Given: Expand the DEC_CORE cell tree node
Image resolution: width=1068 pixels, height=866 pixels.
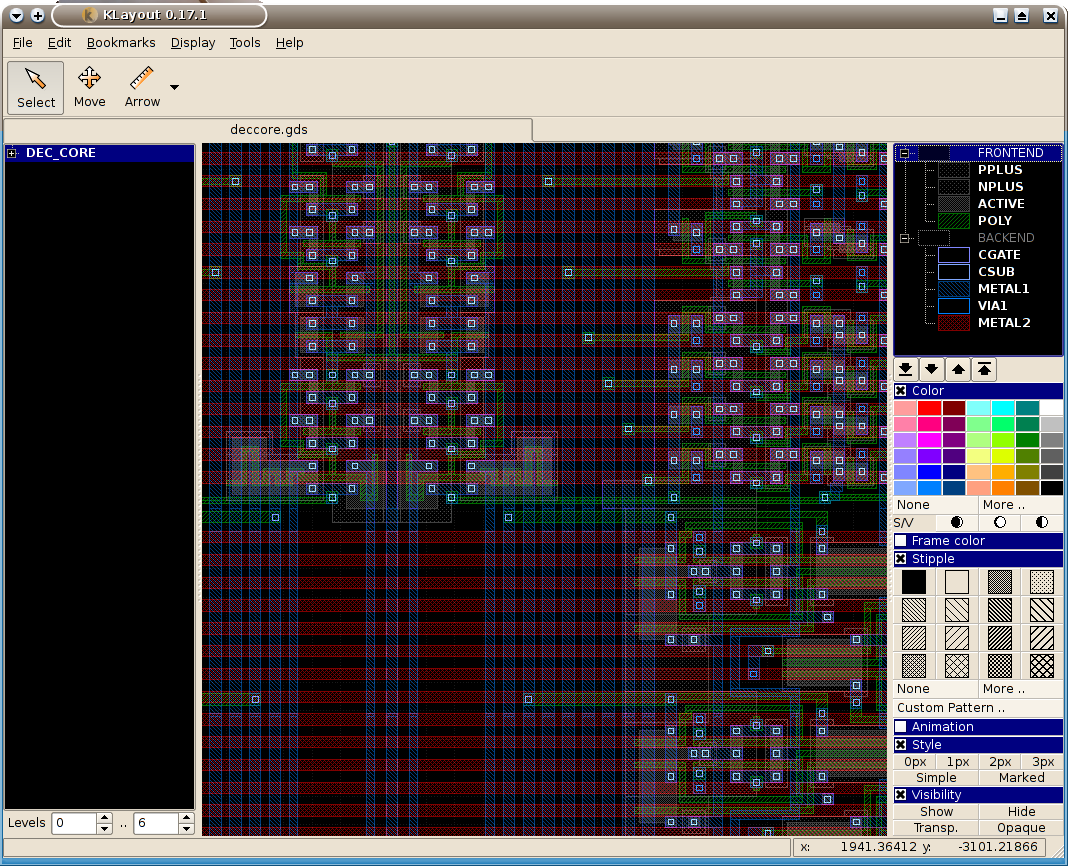Looking at the screenshot, I should (12, 153).
